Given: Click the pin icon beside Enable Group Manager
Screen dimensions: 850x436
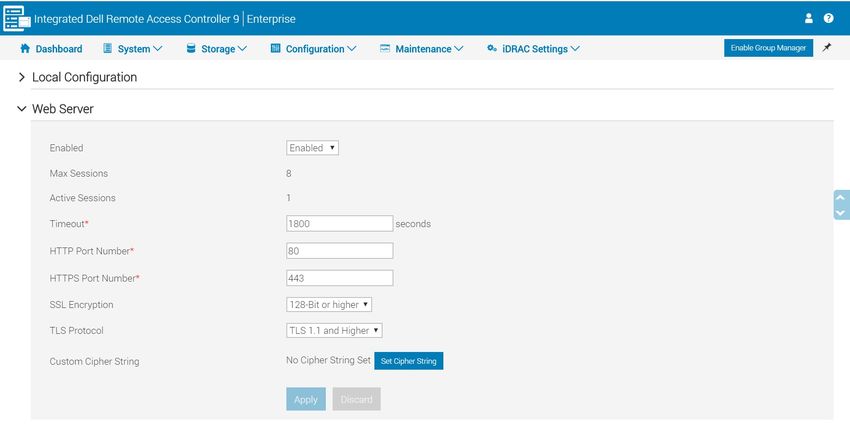Looking at the screenshot, I should [827, 48].
